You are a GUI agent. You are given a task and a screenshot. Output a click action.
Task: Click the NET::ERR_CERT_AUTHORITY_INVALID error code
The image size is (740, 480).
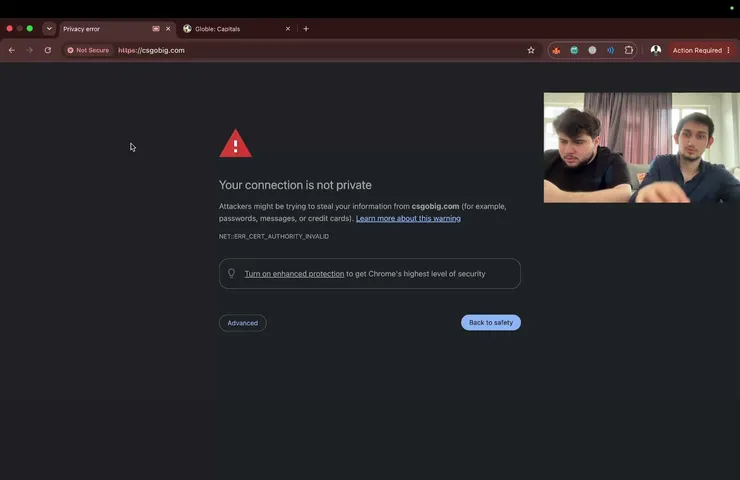point(274,236)
